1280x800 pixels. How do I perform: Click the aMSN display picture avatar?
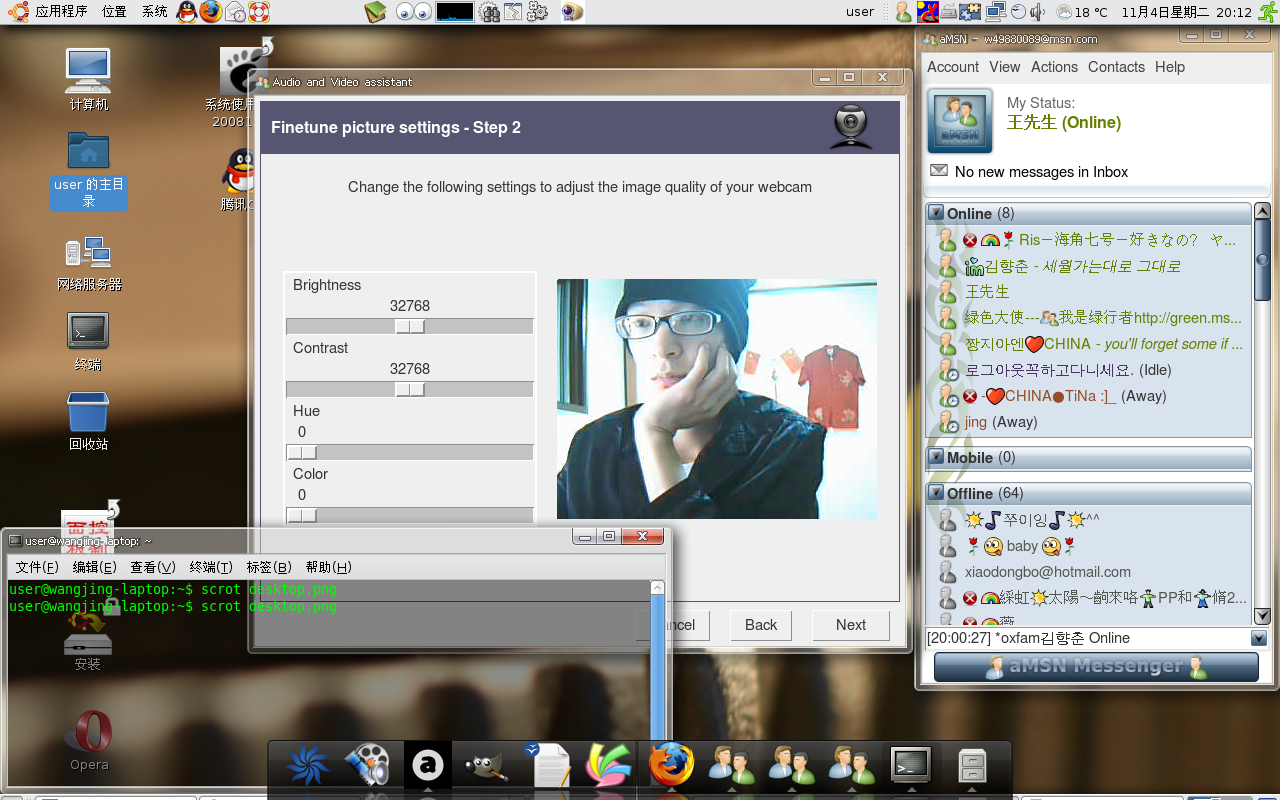(x=960, y=121)
